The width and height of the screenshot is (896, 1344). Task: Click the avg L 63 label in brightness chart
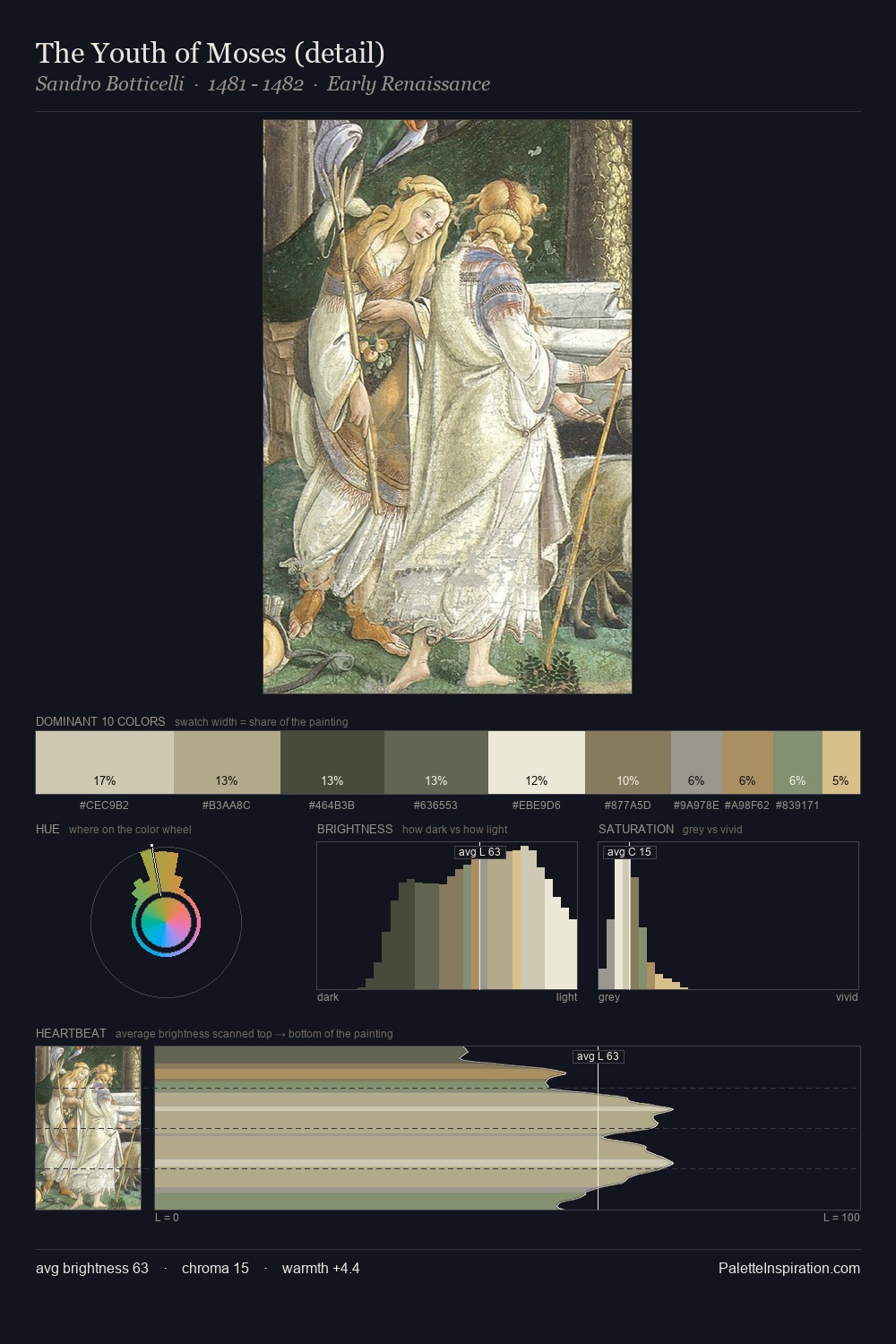[x=479, y=851]
